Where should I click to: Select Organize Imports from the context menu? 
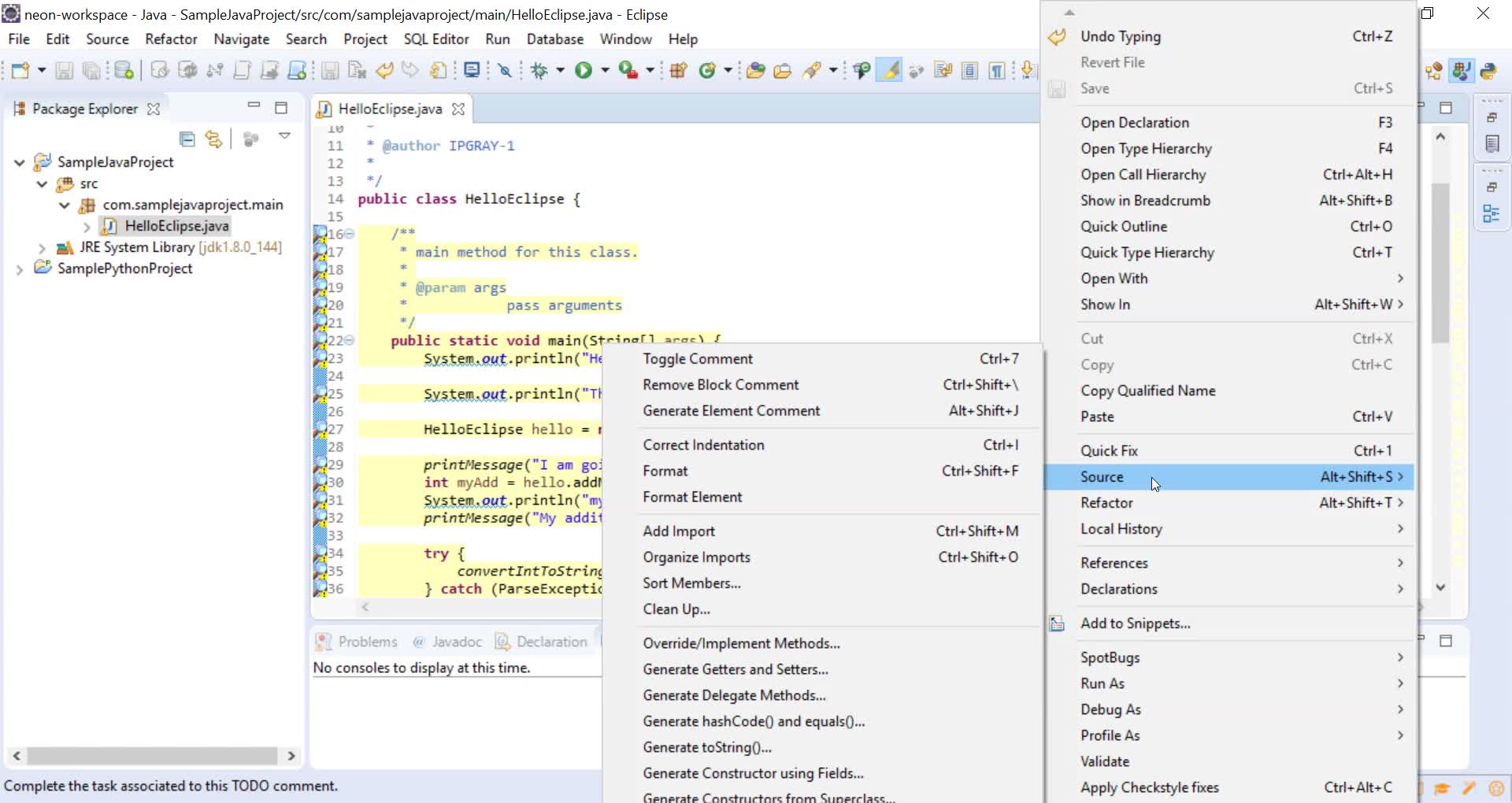[x=696, y=557]
